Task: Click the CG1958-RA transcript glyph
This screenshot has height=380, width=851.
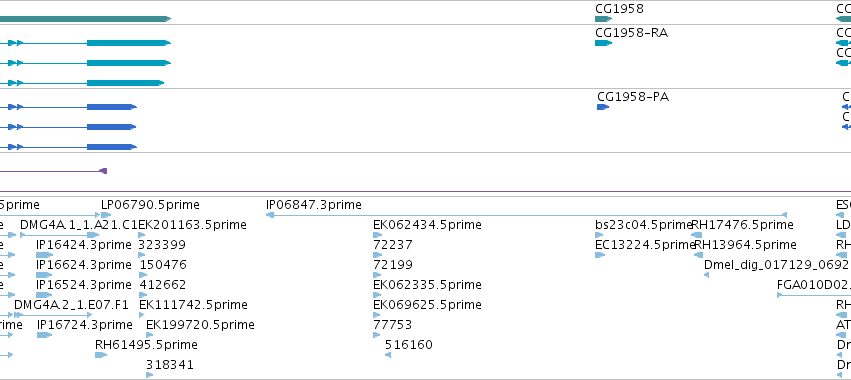Action: 604,43
